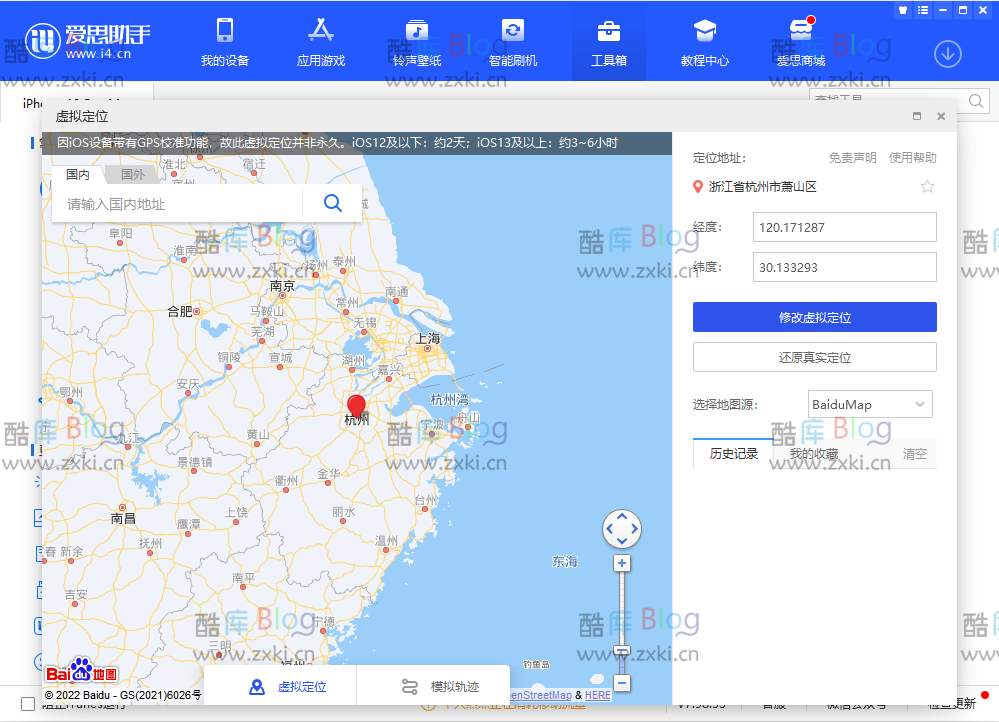Click the 还原真实定位 button
This screenshot has width=999, height=722.
pos(814,357)
